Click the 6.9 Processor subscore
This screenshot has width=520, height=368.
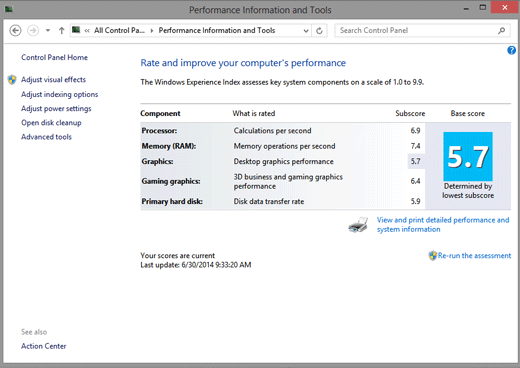coord(415,131)
